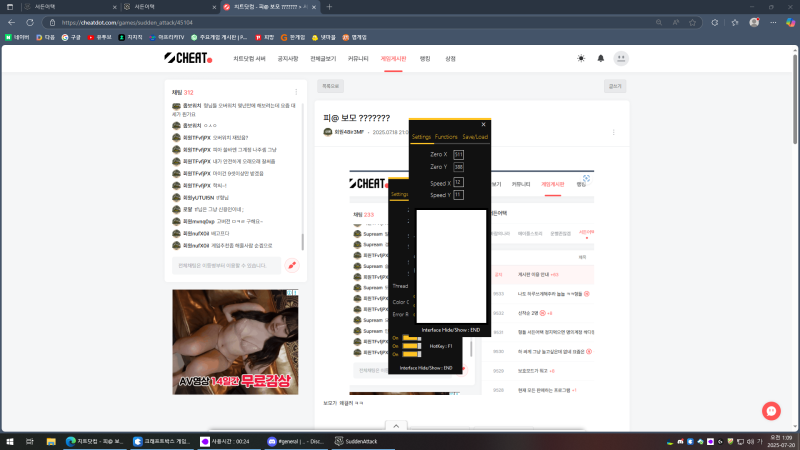800x450 pixels.
Task: Toggle light/dark theme with the sun icon
Action: tap(582, 59)
